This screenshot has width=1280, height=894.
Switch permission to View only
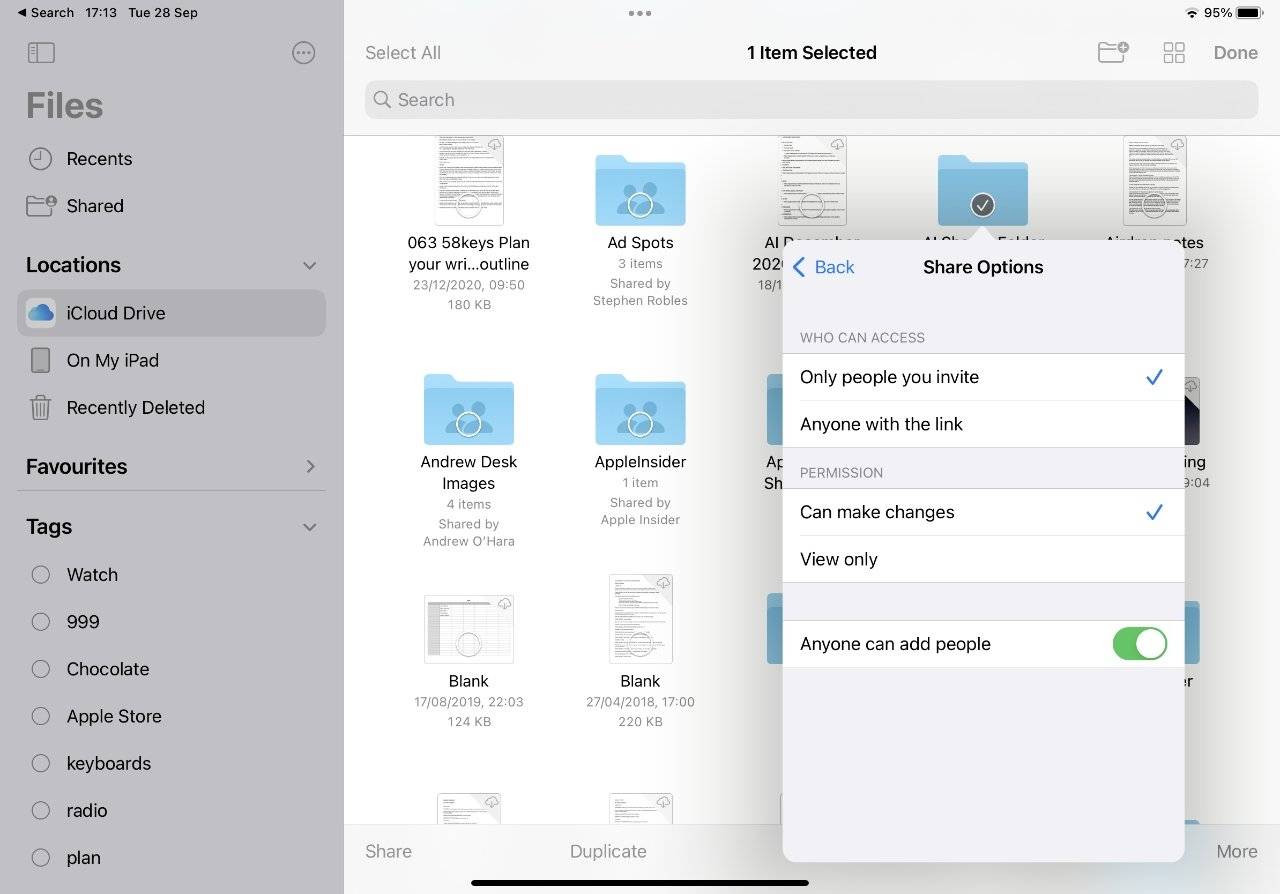838,559
